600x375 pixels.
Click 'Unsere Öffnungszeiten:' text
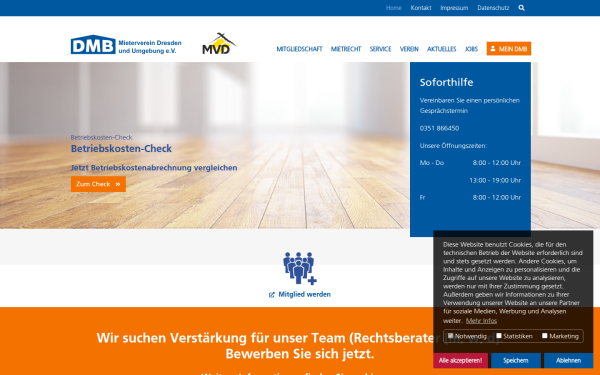(453, 145)
